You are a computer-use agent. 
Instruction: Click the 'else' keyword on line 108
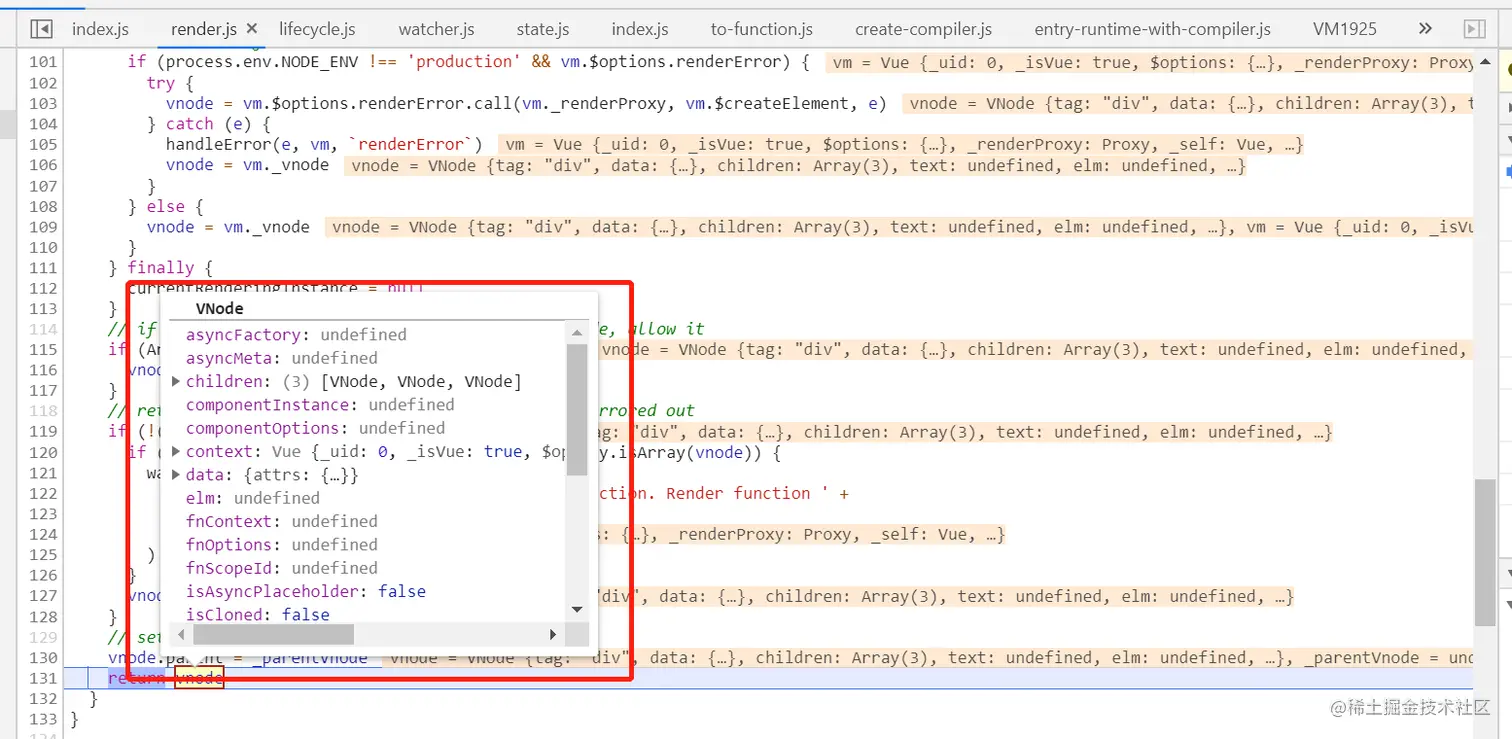click(x=165, y=206)
